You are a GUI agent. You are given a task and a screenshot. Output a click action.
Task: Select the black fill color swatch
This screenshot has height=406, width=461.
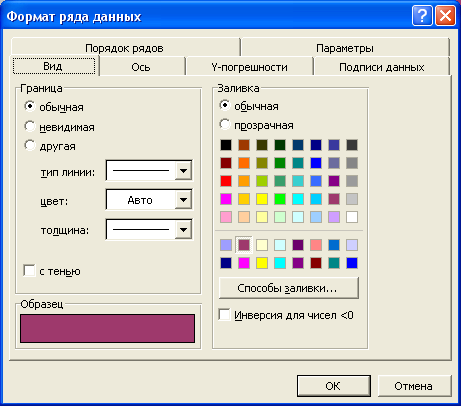[x=226, y=145]
